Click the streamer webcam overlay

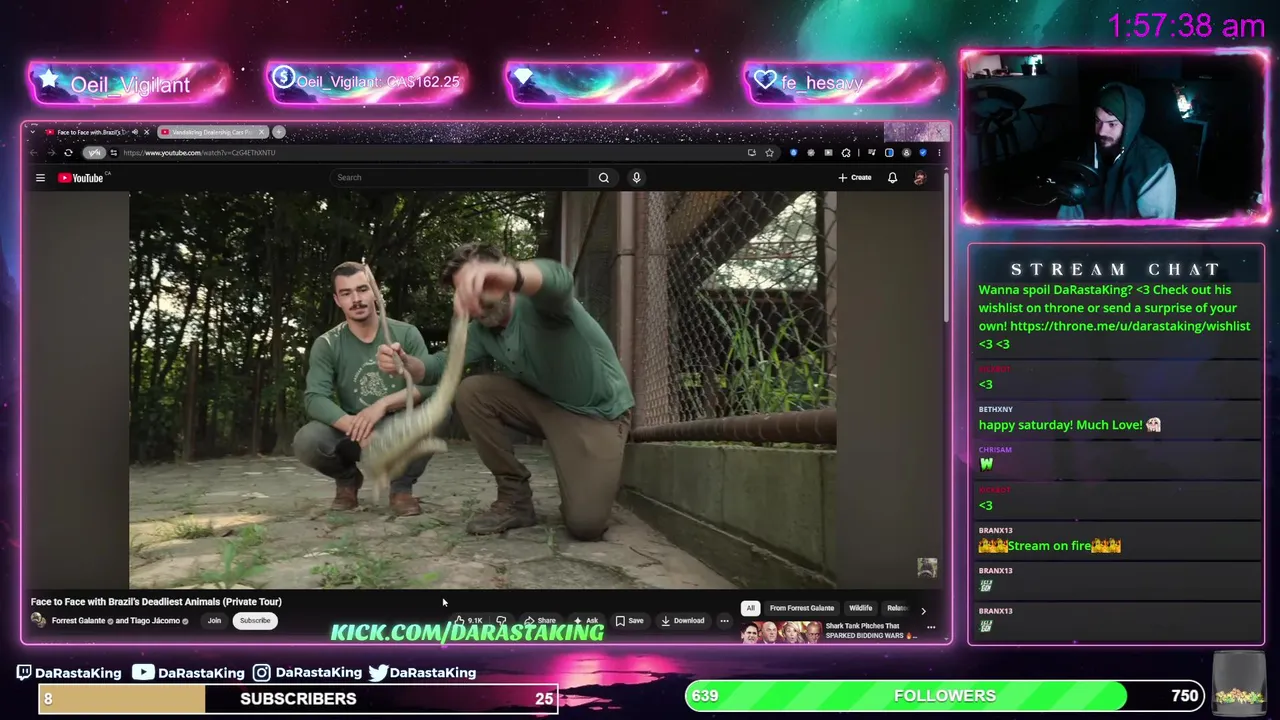click(1114, 138)
